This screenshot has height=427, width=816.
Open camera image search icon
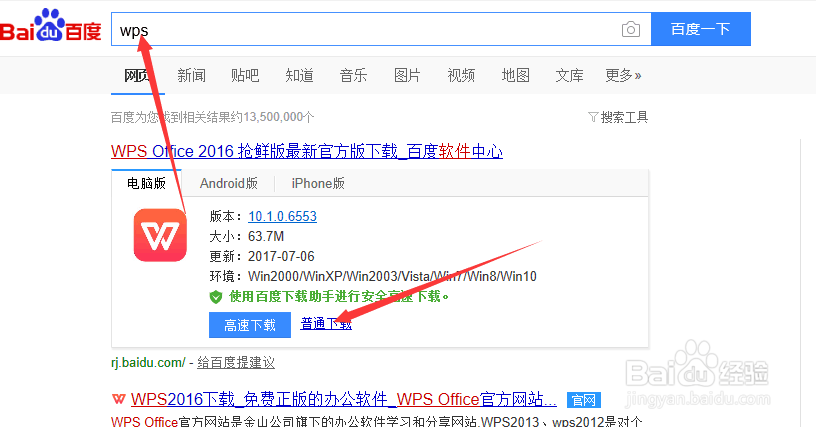[x=631, y=29]
